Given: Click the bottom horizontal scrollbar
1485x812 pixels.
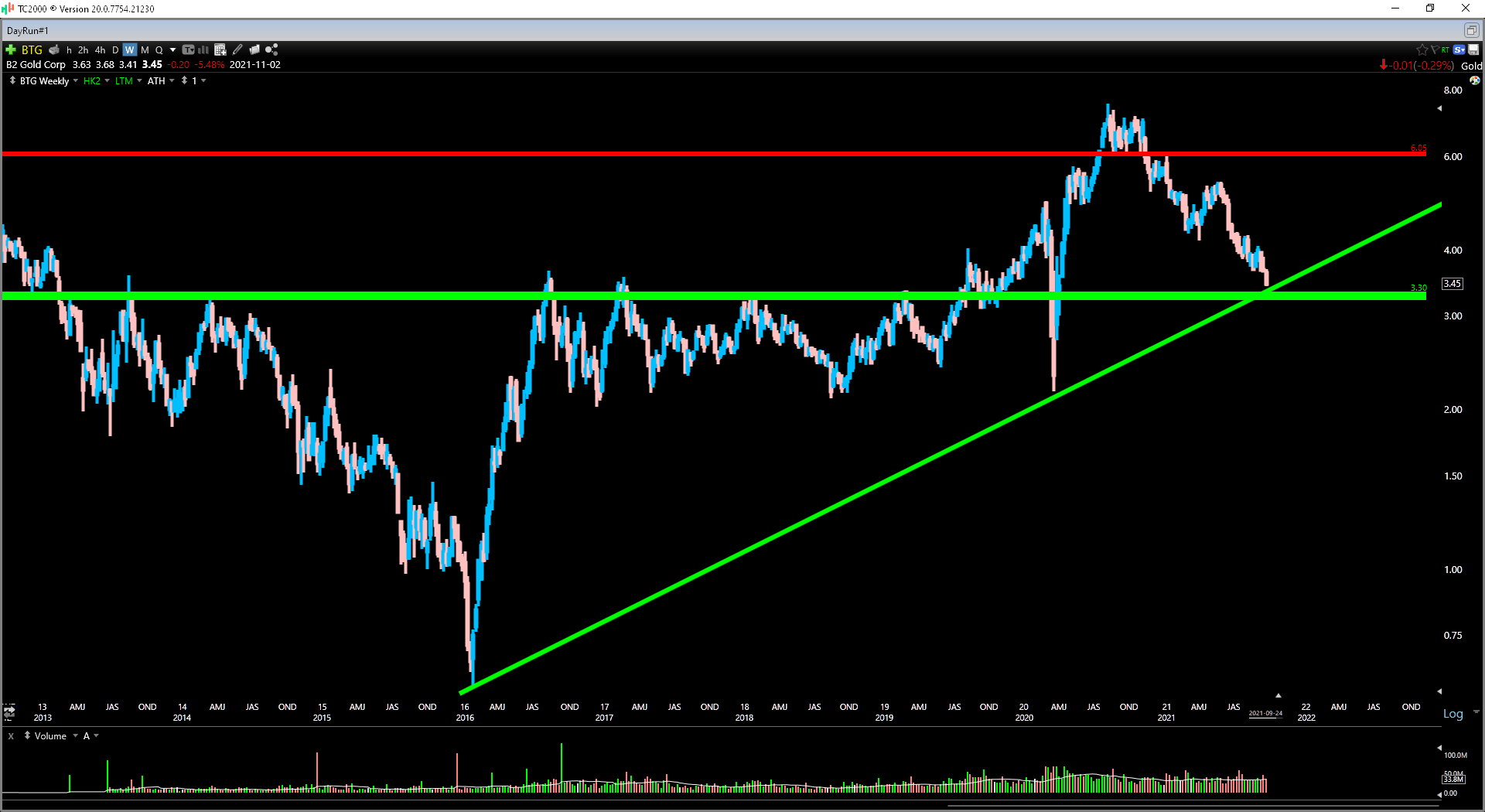Looking at the screenshot, I should tap(1193, 806).
